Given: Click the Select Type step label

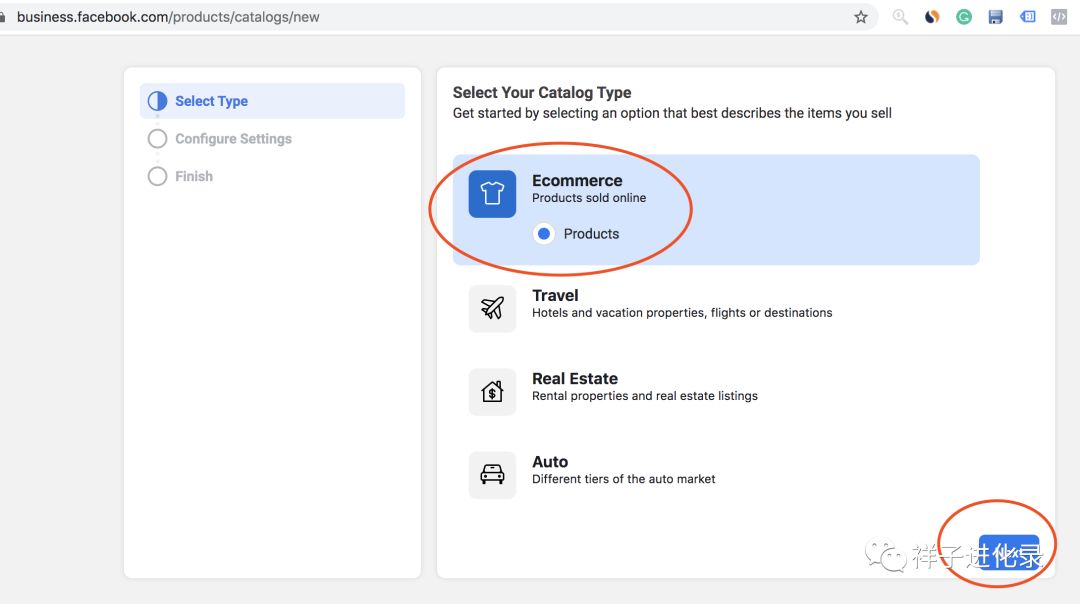Looking at the screenshot, I should [211, 100].
